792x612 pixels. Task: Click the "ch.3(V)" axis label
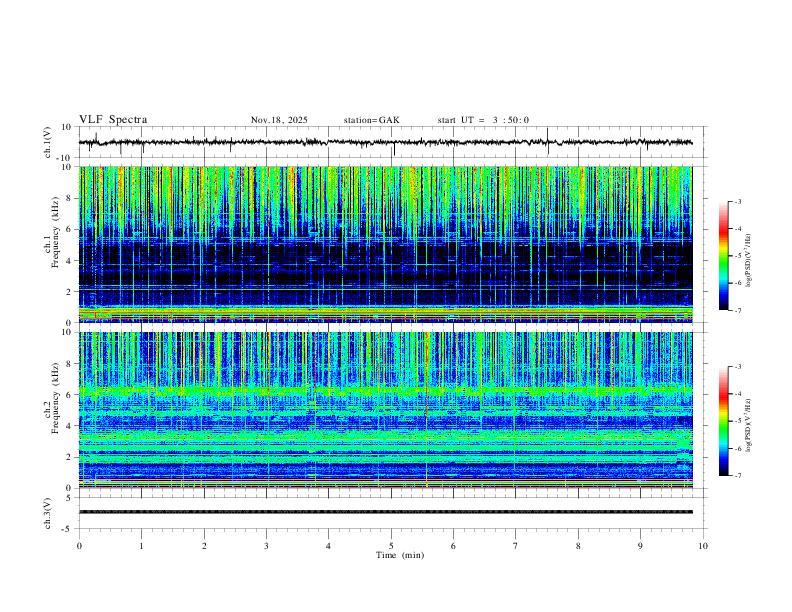tap(48, 513)
